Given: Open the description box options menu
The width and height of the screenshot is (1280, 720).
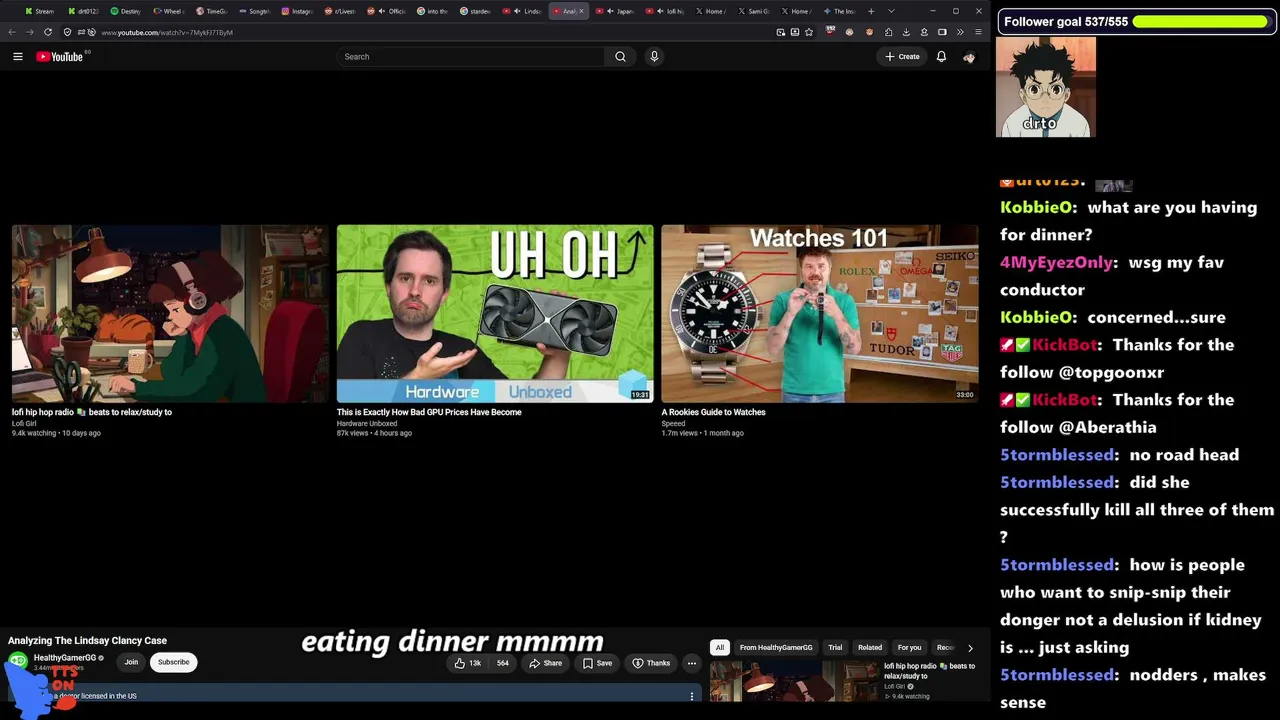Looking at the screenshot, I should tap(692, 696).
